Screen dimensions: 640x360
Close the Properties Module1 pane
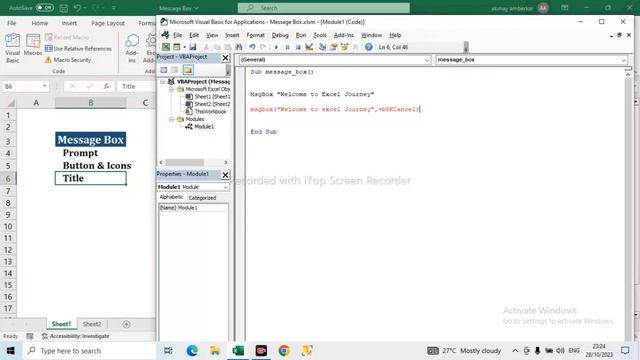[225, 175]
